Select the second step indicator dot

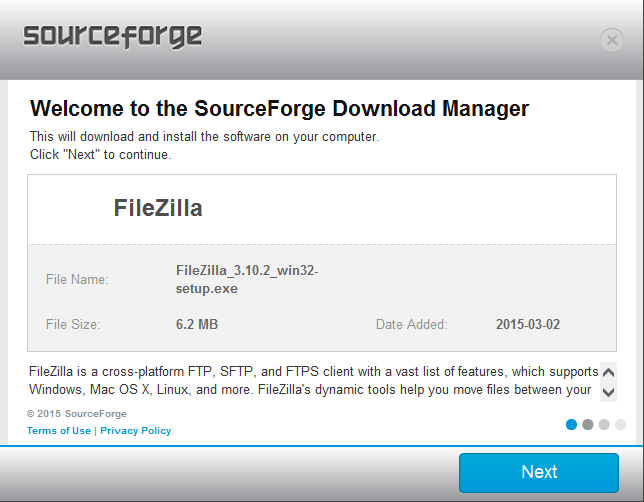[588, 424]
